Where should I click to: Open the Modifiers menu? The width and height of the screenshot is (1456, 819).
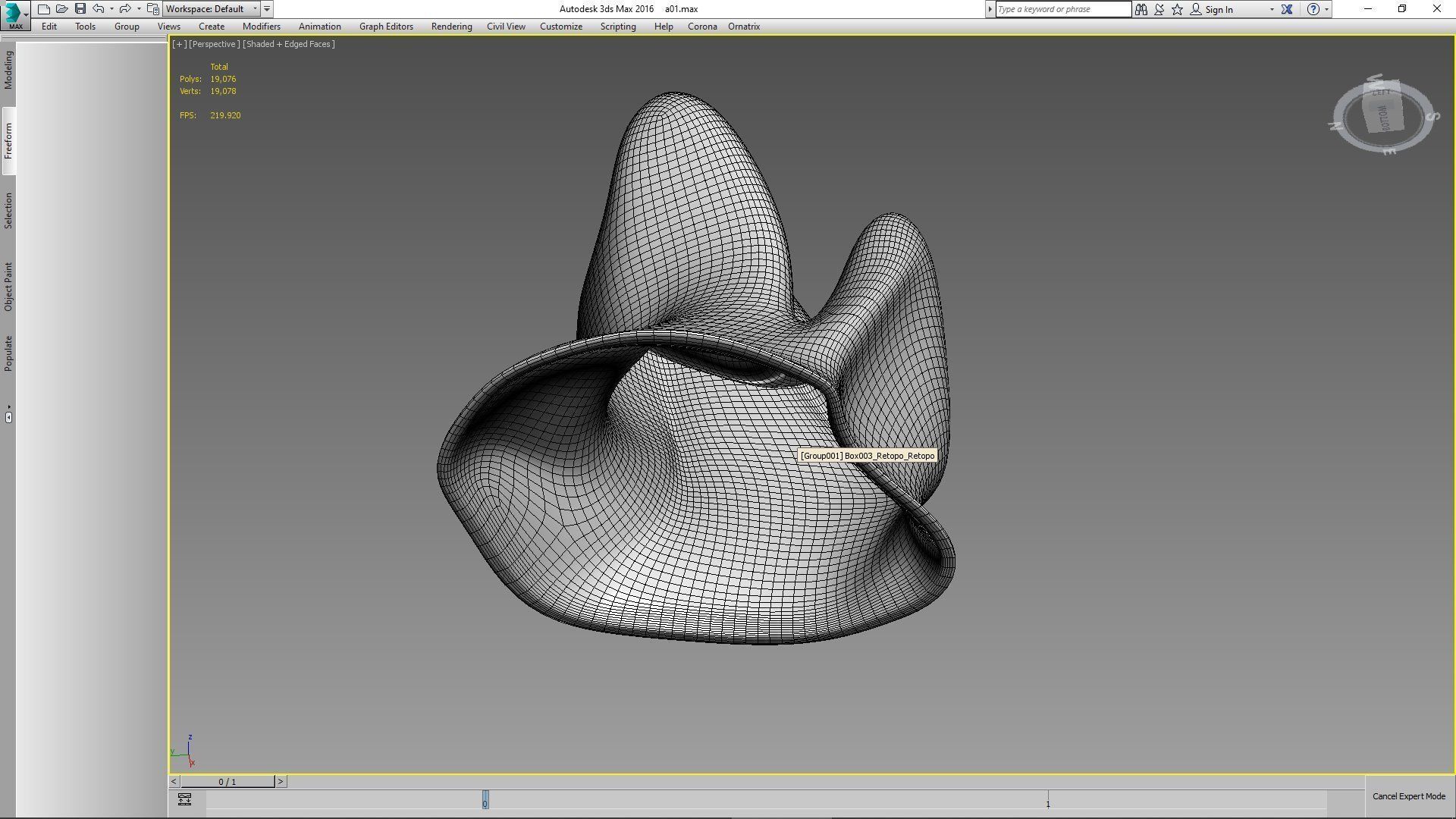point(262,27)
